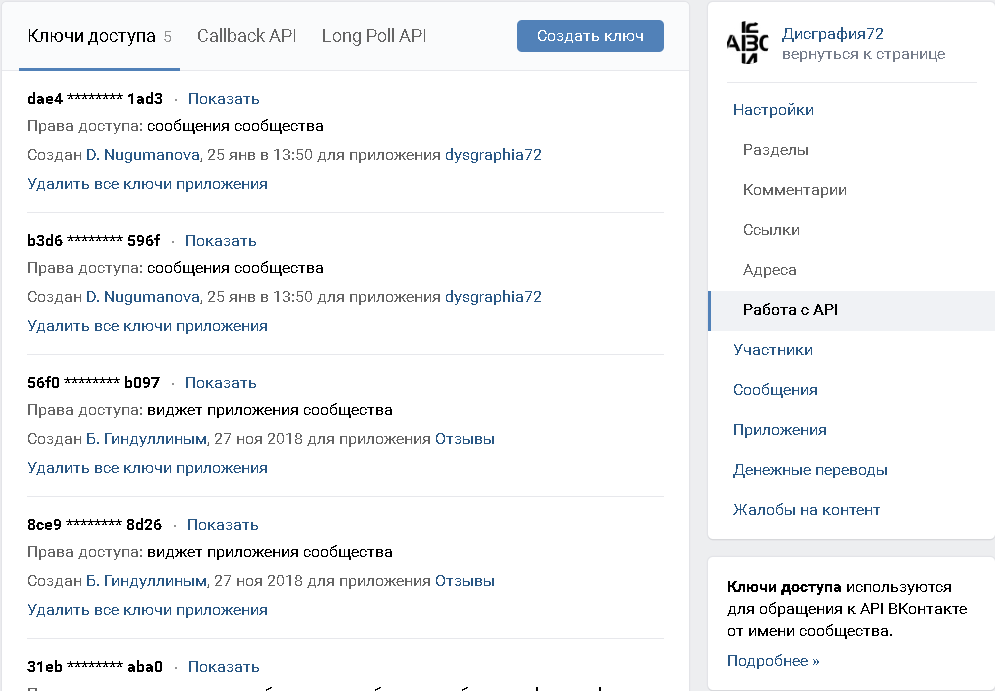Open Приложения in the sidebar

pos(779,430)
